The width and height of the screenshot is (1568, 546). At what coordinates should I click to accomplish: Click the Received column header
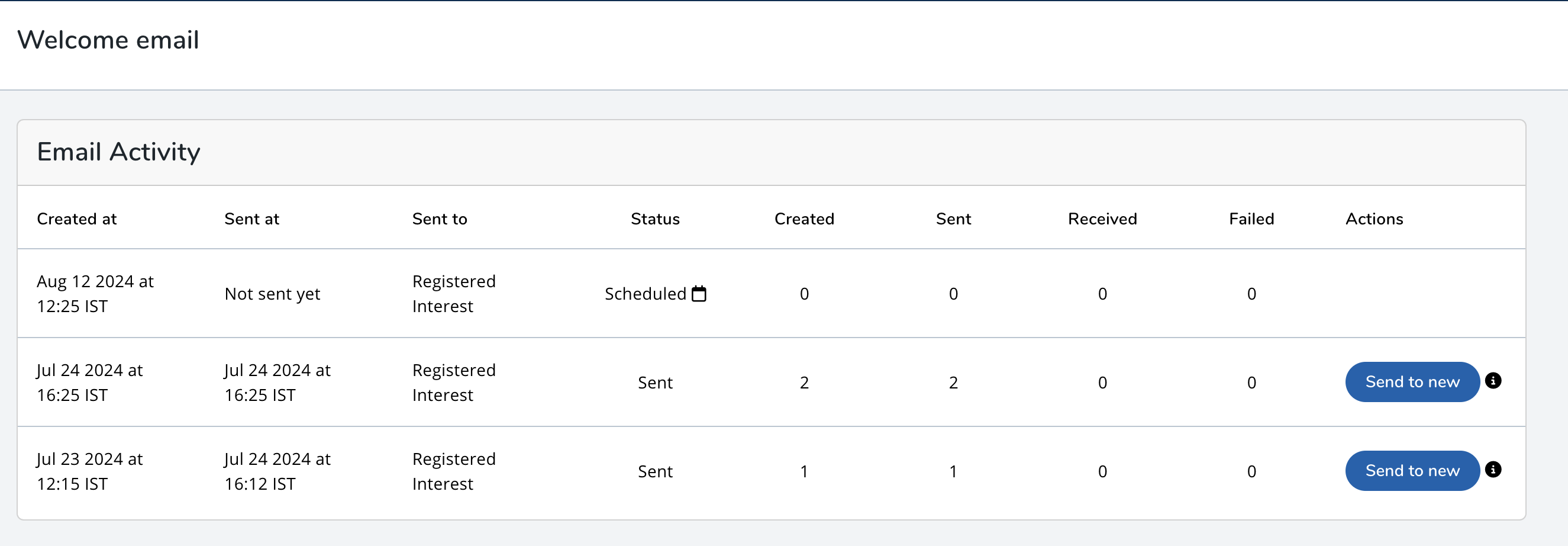tap(1102, 219)
